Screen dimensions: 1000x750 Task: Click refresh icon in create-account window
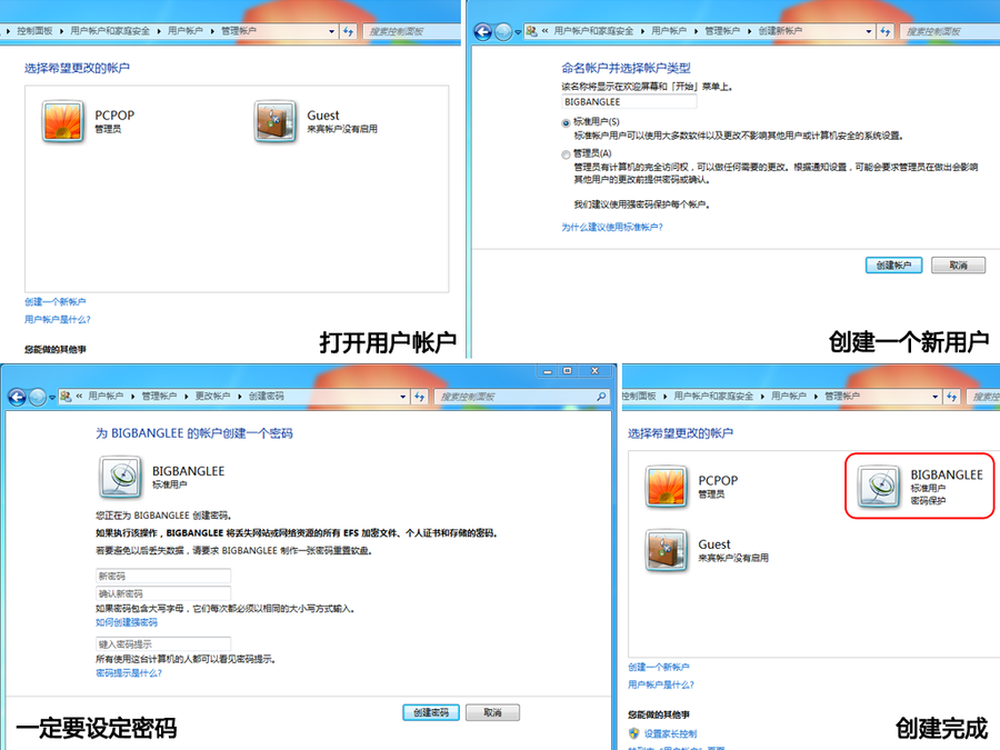click(885, 31)
